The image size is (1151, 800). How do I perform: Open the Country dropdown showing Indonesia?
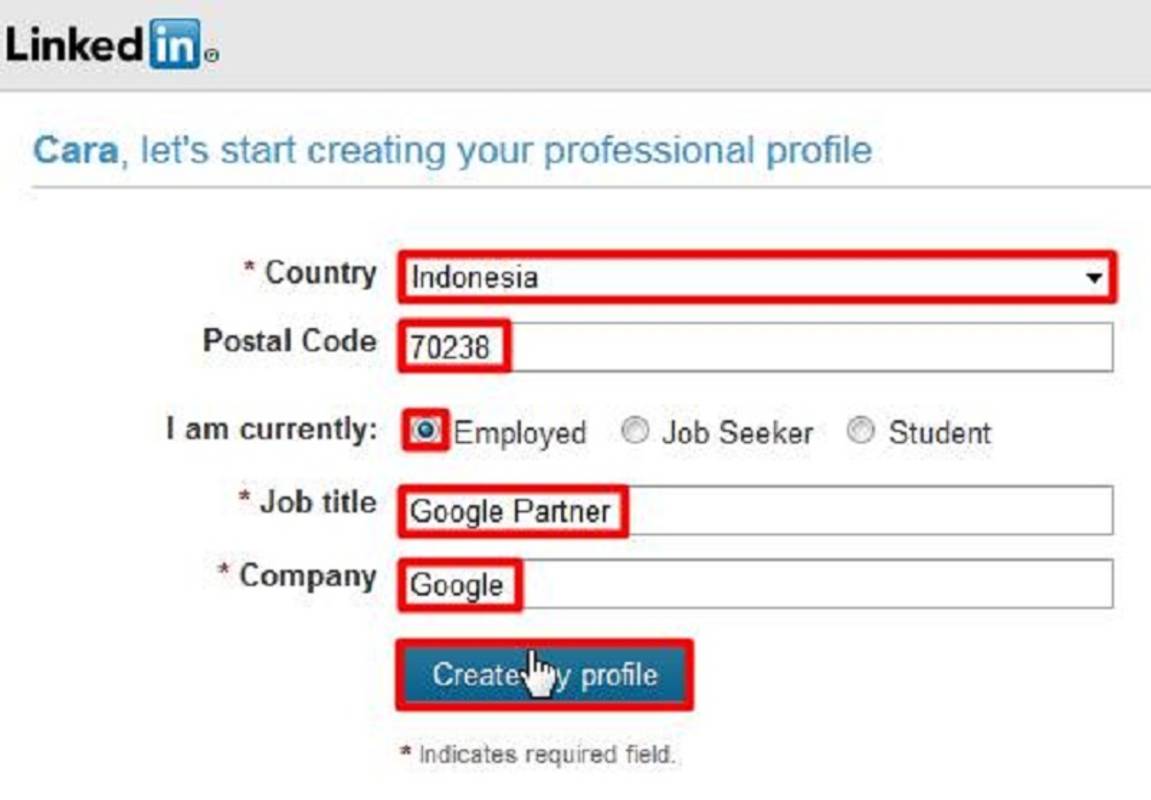click(757, 277)
